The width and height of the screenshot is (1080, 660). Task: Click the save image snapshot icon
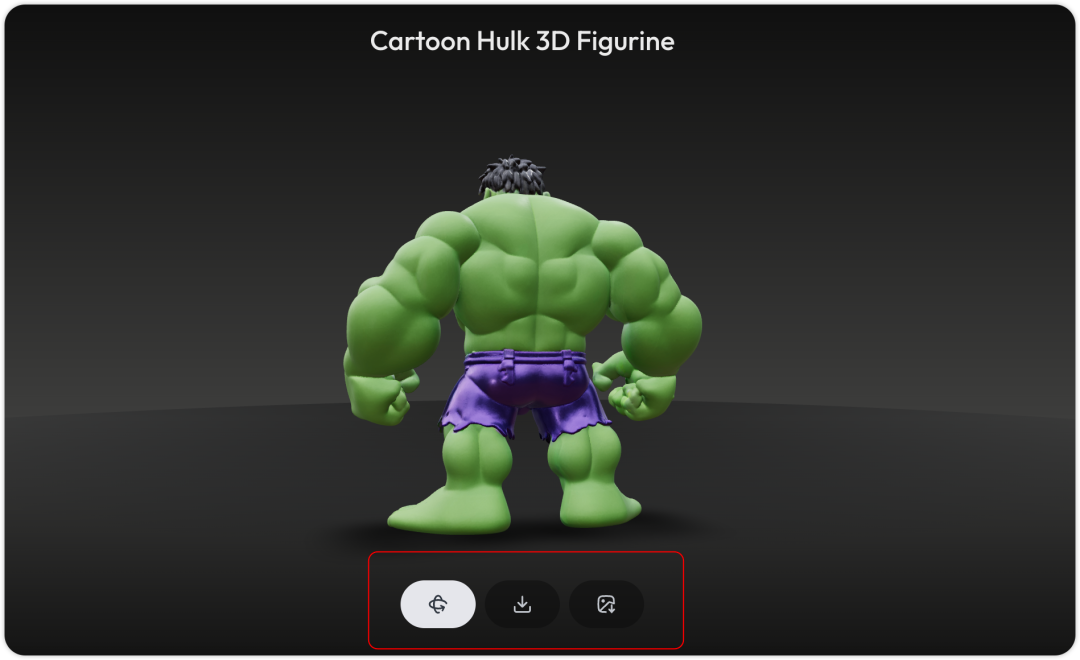606,604
